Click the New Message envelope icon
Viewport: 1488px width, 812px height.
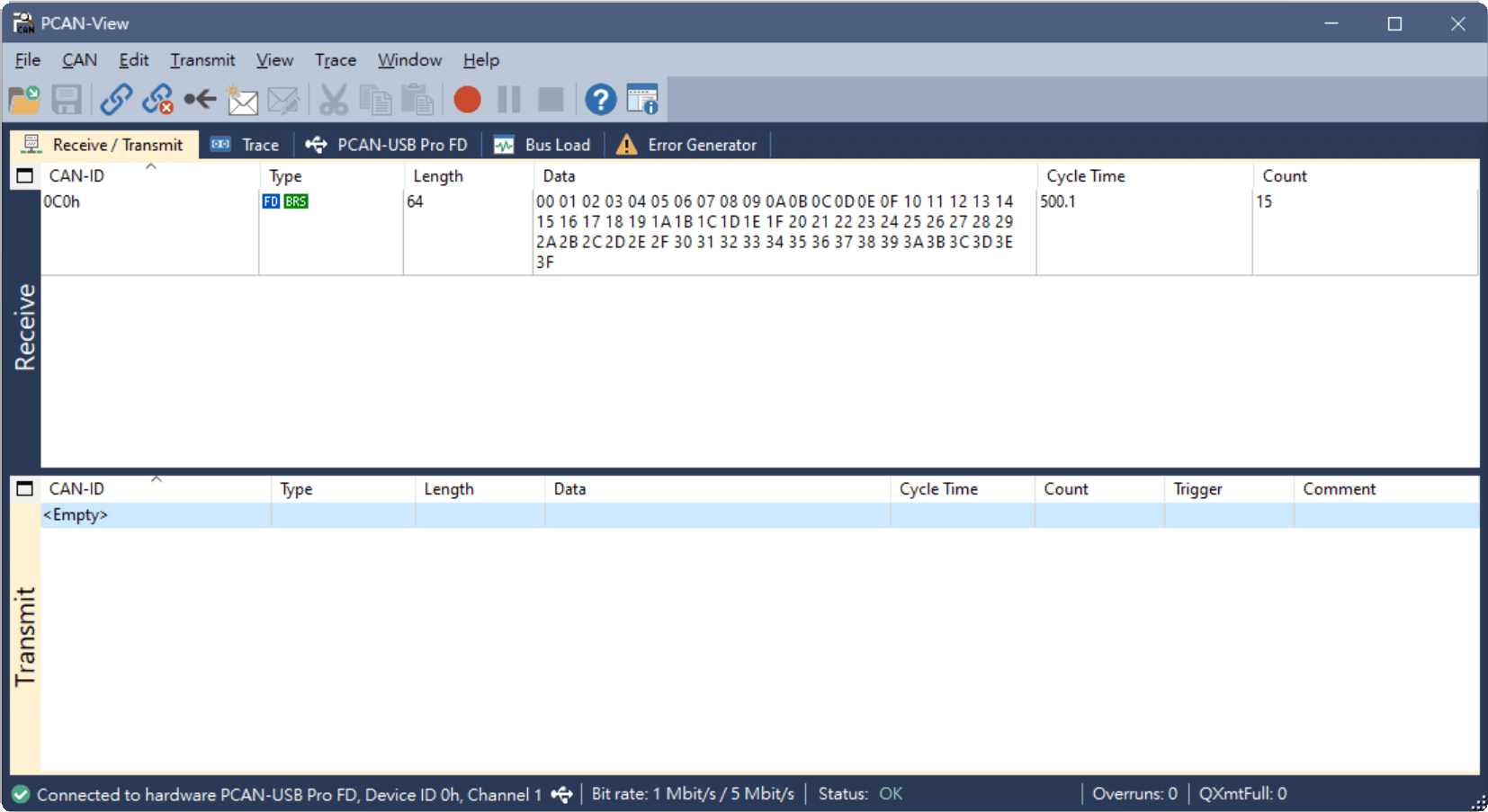click(242, 100)
